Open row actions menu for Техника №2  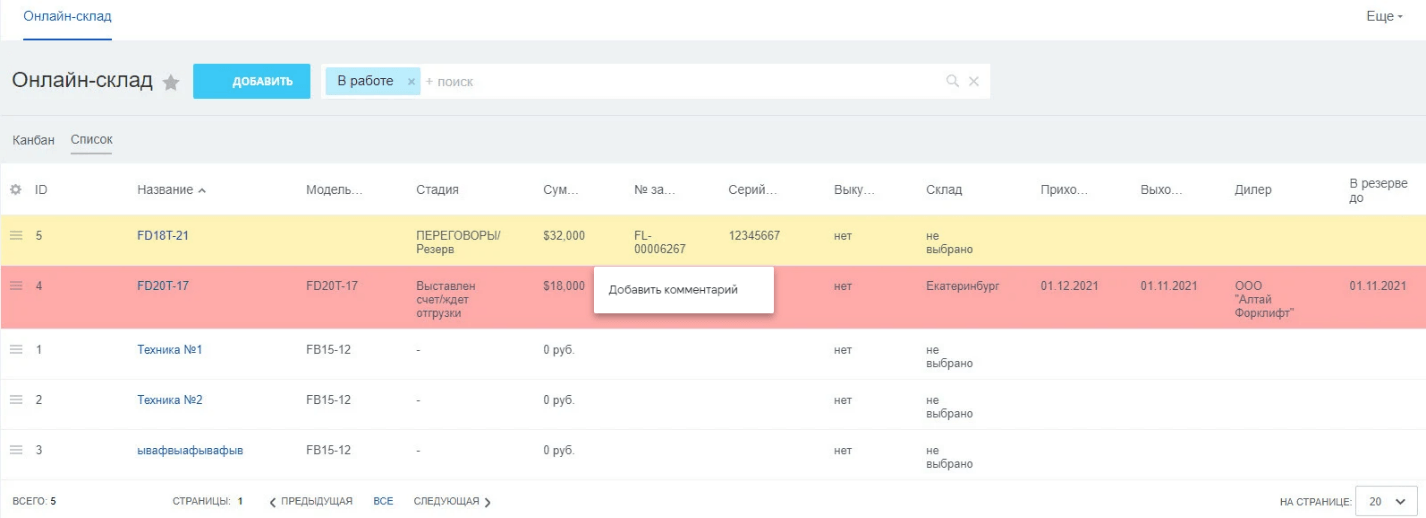tap(16, 400)
